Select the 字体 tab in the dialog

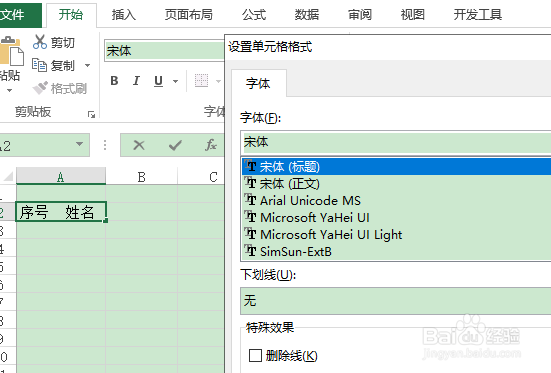click(x=258, y=84)
